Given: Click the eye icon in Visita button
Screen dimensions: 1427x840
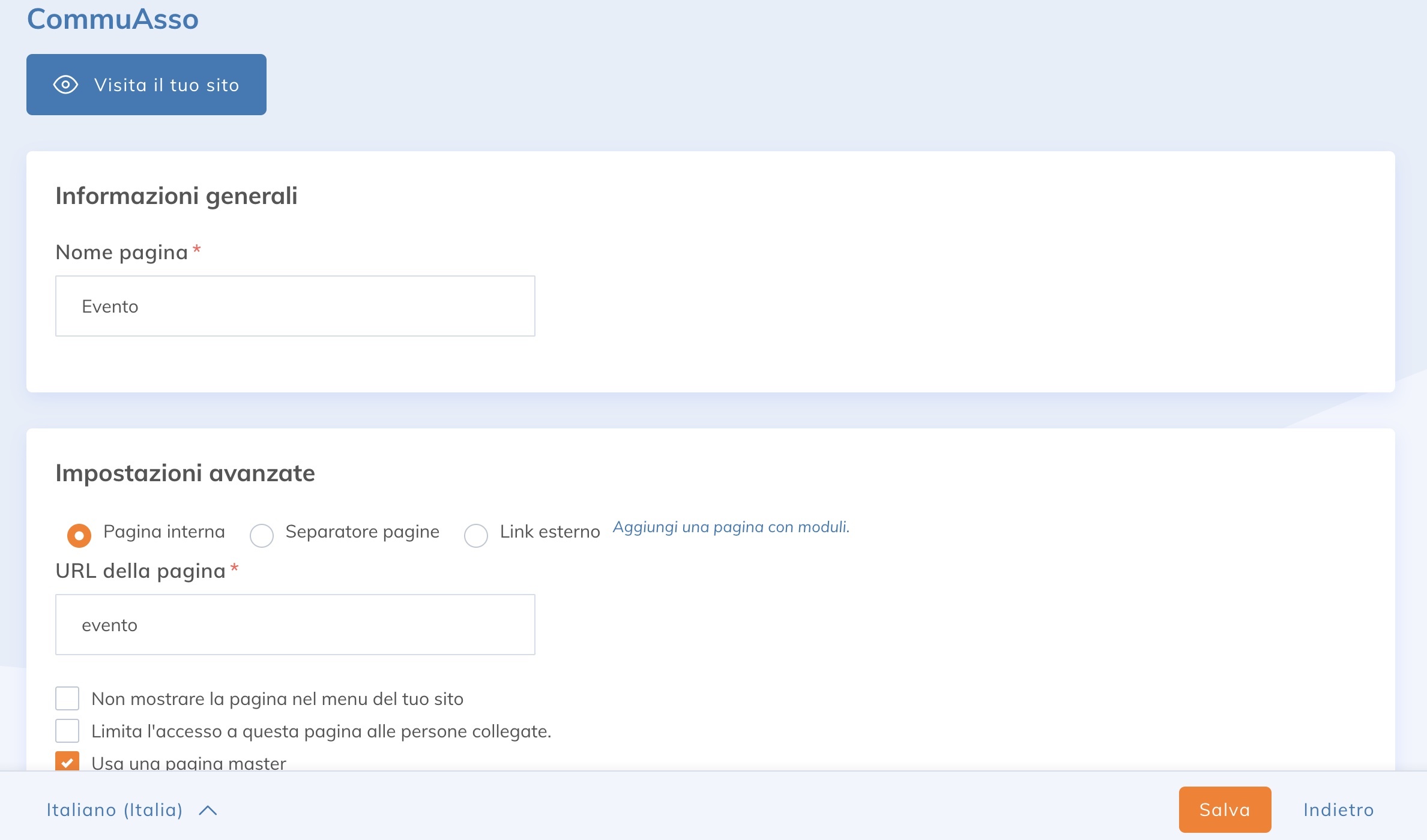Looking at the screenshot, I should 65,85.
